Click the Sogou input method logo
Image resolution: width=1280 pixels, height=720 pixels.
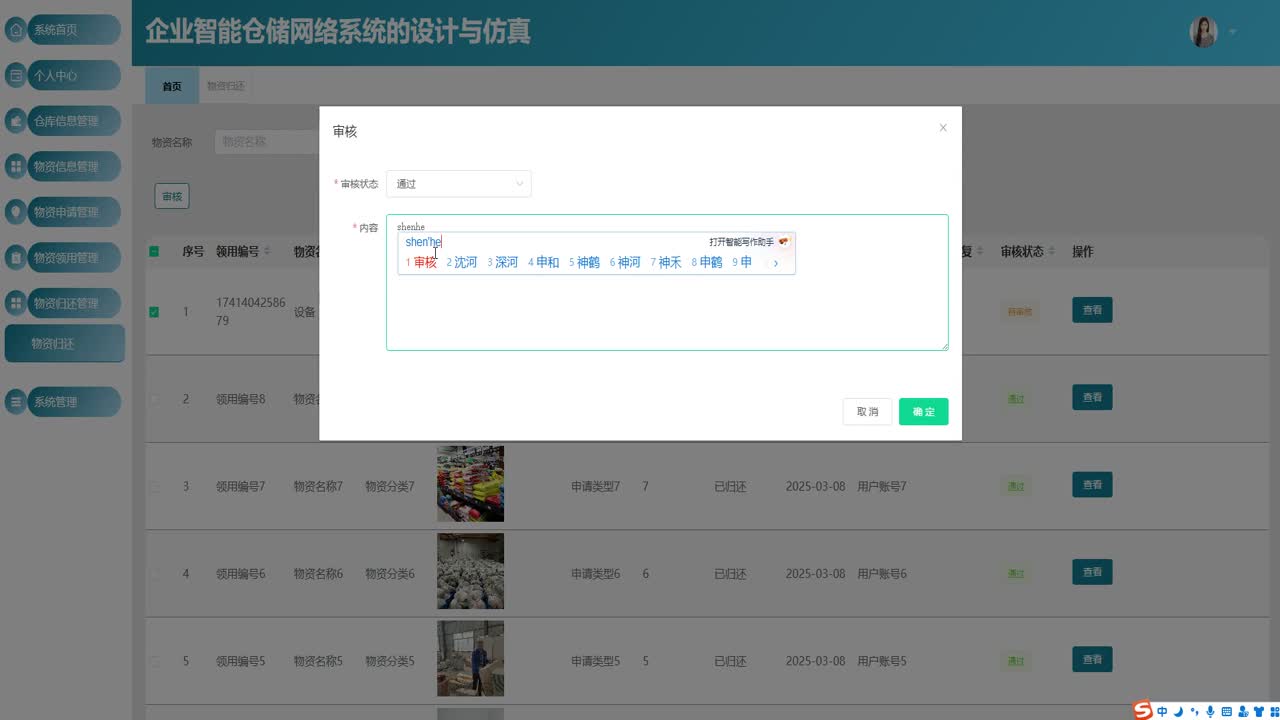[x=1143, y=711]
